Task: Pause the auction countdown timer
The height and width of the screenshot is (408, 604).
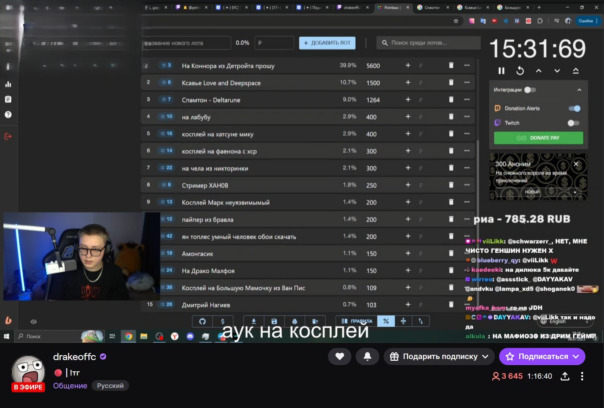Action: pyautogui.click(x=502, y=71)
